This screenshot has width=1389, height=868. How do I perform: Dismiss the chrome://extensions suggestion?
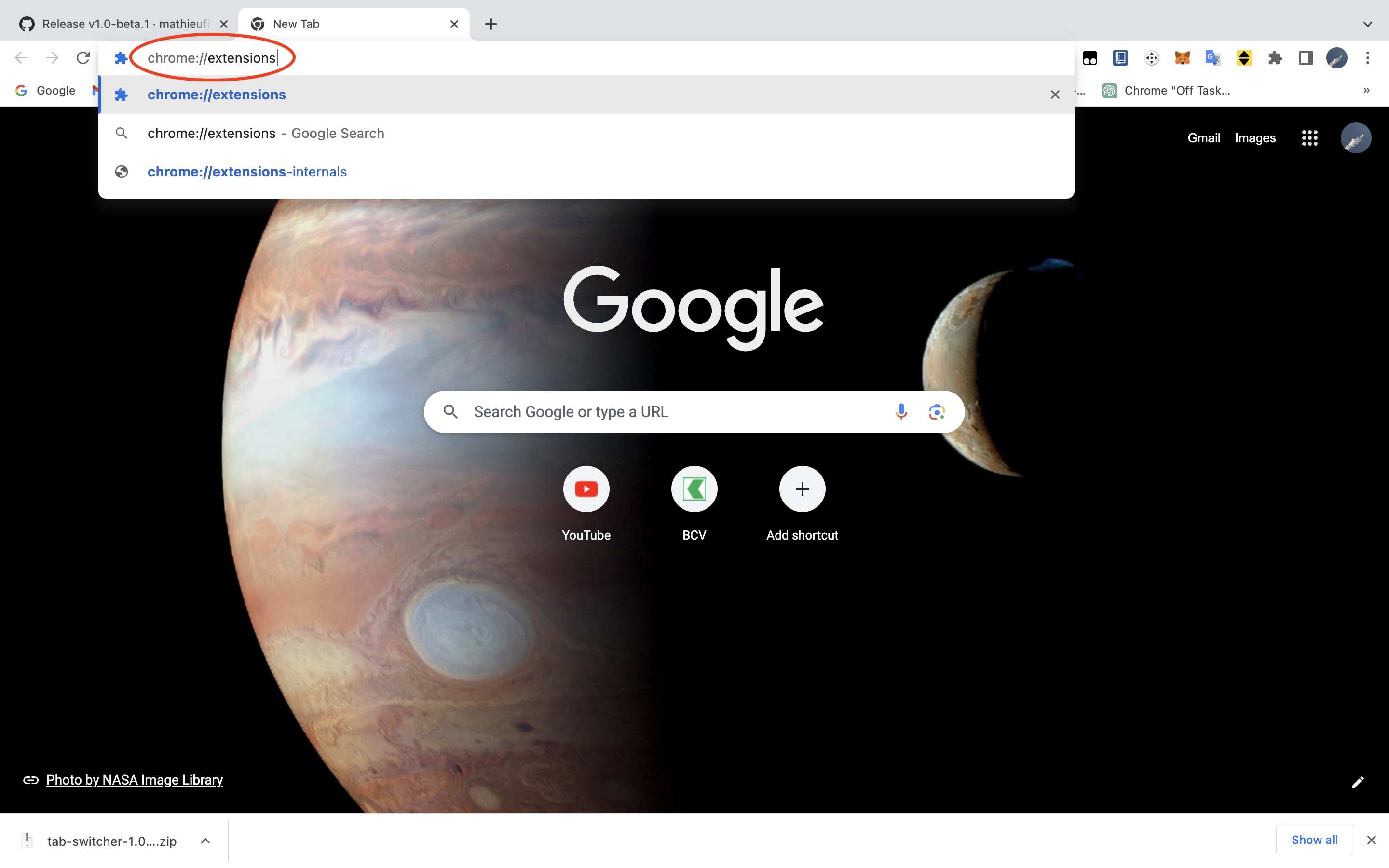pyautogui.click(x=1054, y=94)
